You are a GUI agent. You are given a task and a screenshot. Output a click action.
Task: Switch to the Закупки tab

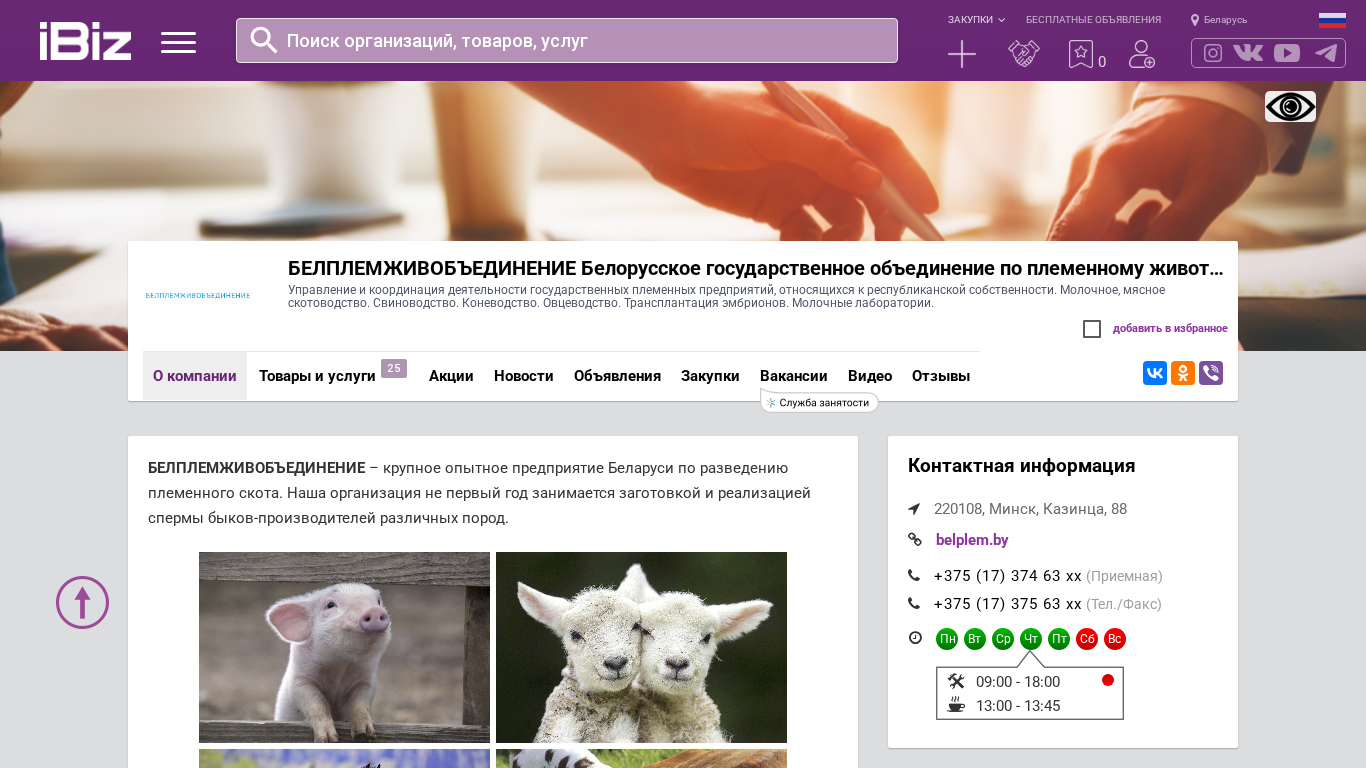coord(710,376)
